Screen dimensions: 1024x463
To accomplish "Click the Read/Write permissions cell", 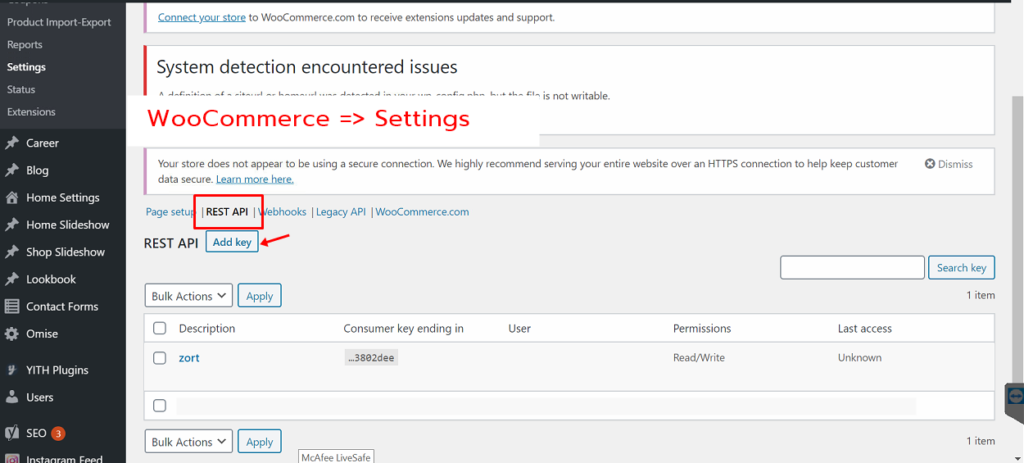I will coord(699,358).
